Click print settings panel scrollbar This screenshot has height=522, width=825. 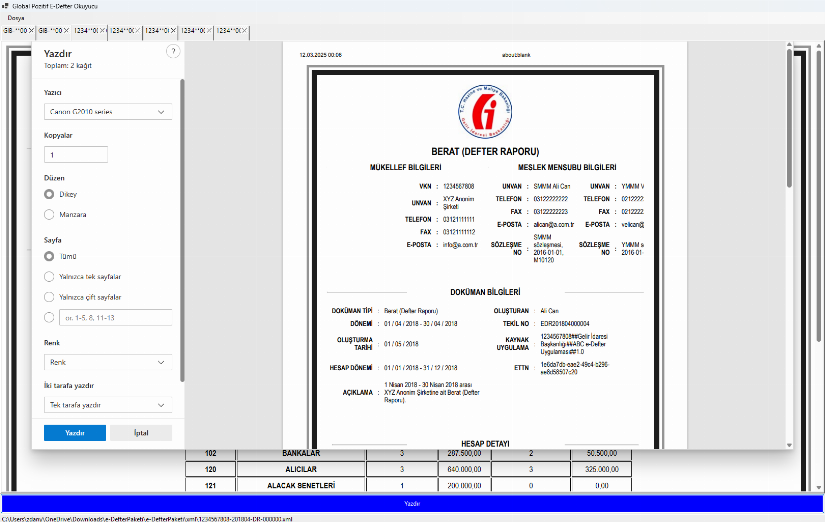pos(182,230)
